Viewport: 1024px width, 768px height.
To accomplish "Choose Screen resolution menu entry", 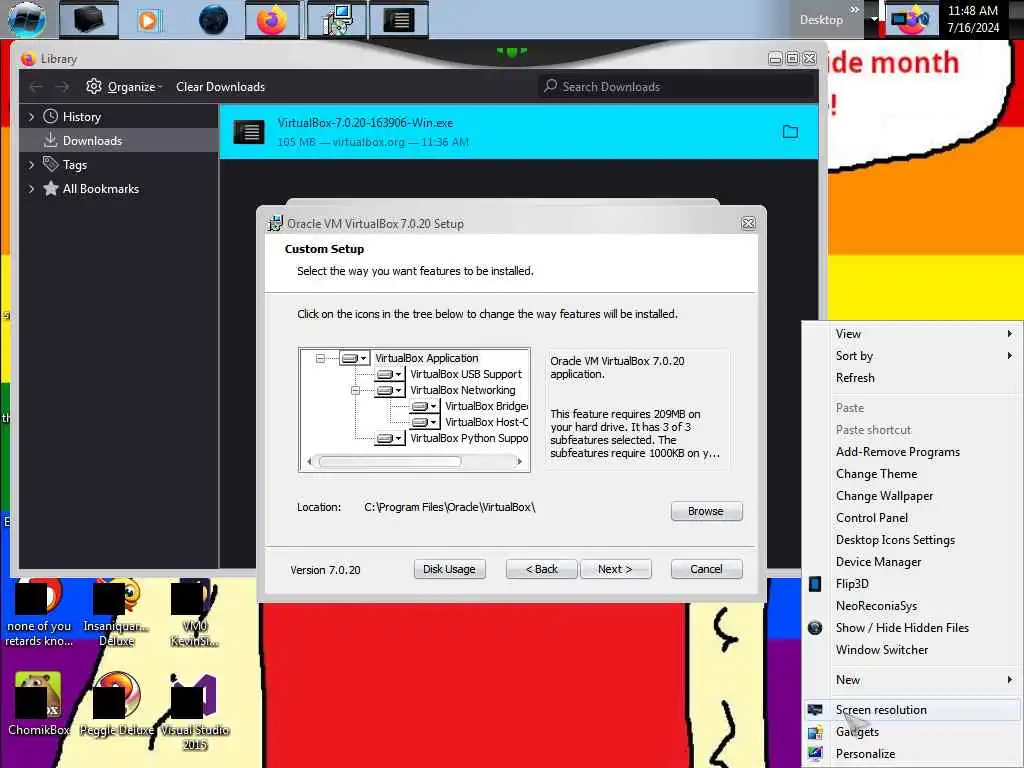I will (x=914, y=710).
